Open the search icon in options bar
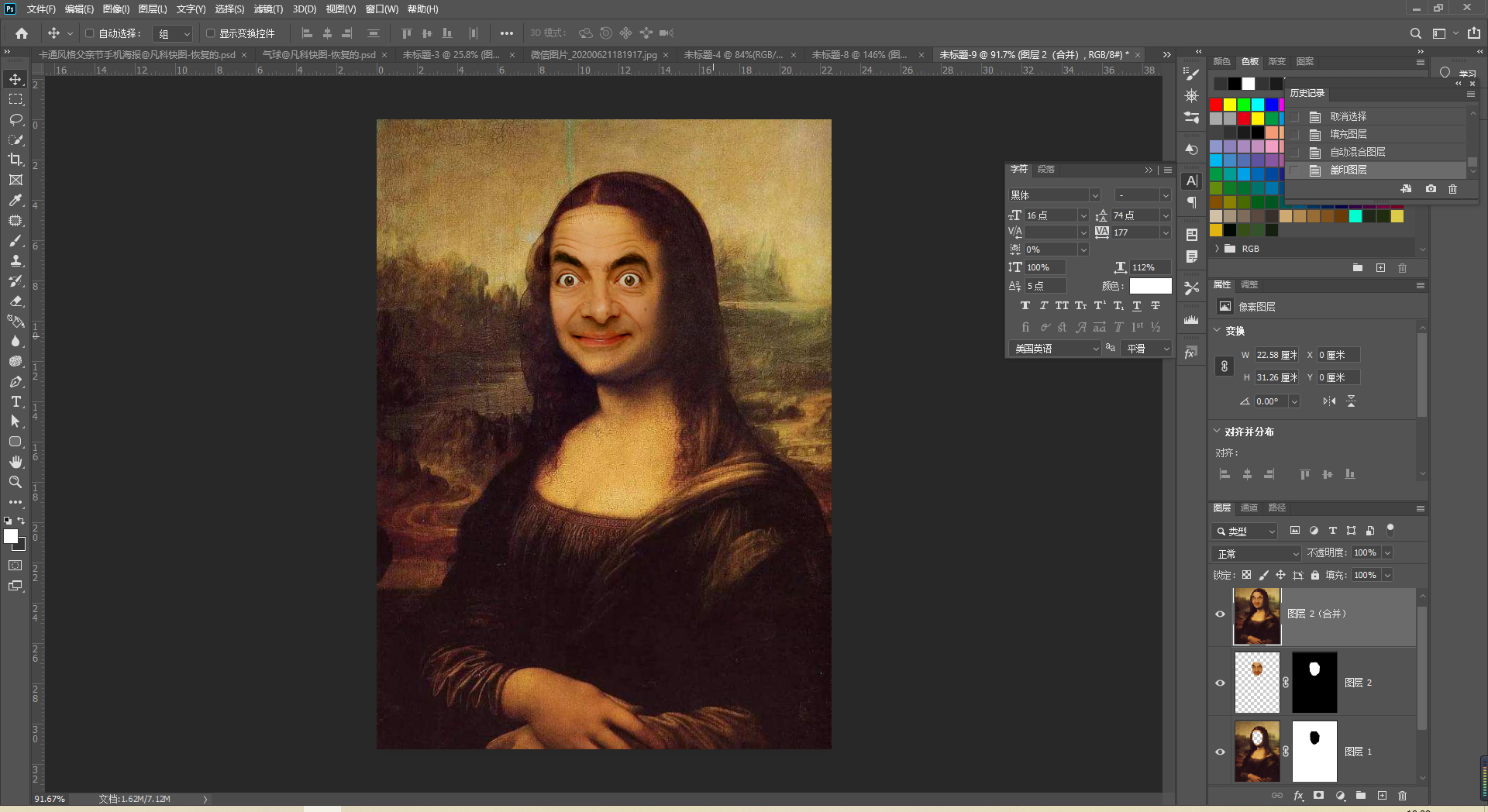Viewport: 1488px width, 812px height. (x=1415, y=33)
